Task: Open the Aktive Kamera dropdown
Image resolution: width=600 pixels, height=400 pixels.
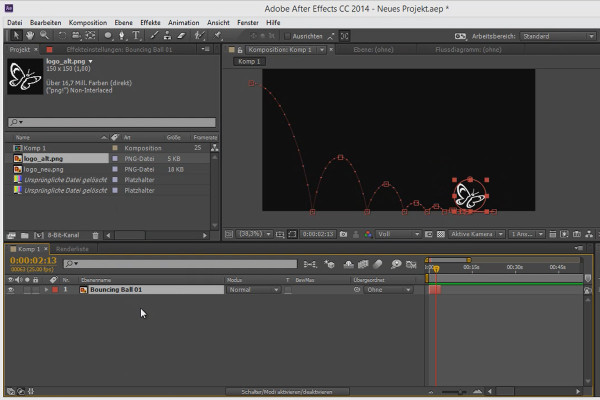Action: (476, 234)
